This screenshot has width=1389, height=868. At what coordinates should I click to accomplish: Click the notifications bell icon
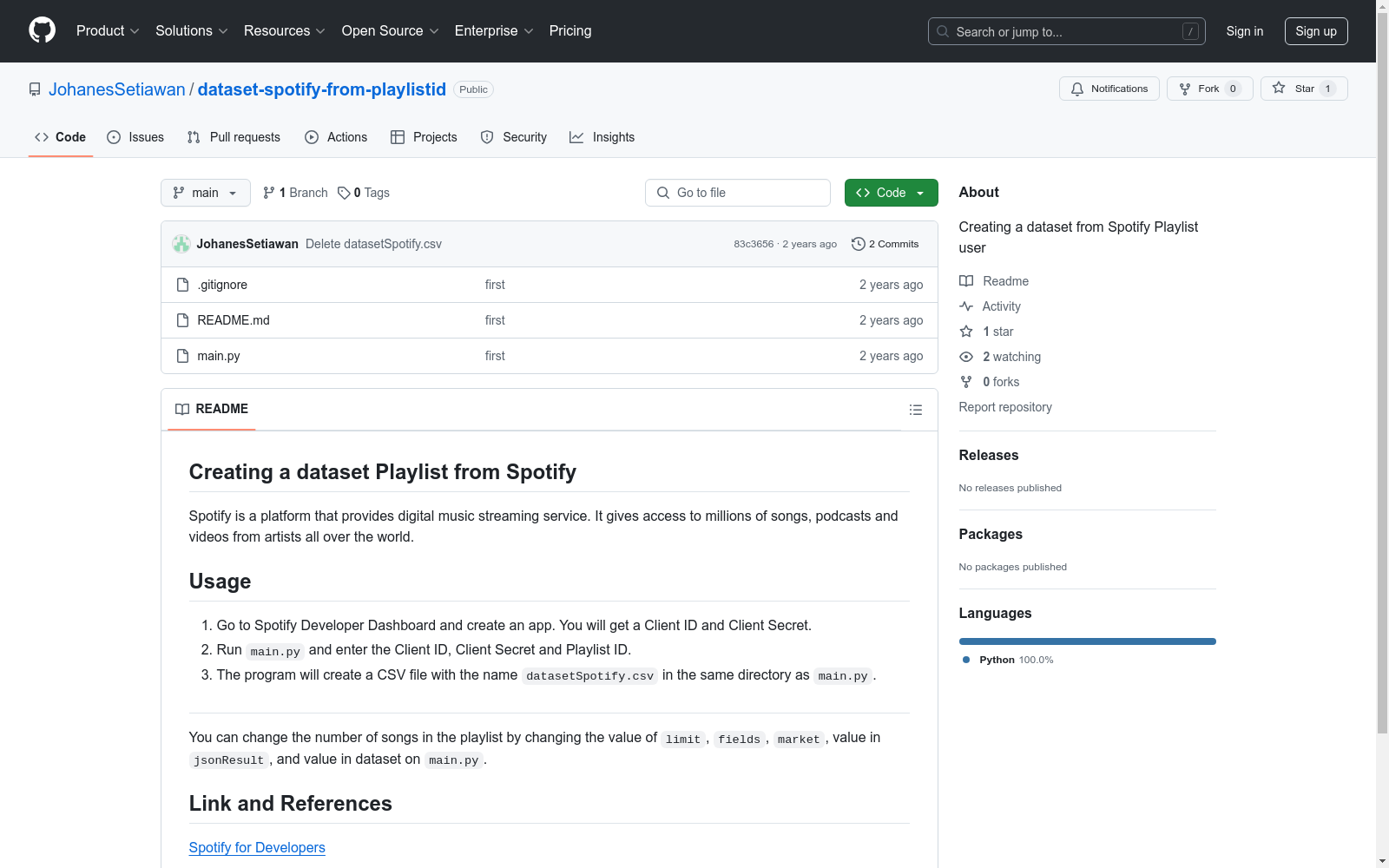coord(1077,89)
